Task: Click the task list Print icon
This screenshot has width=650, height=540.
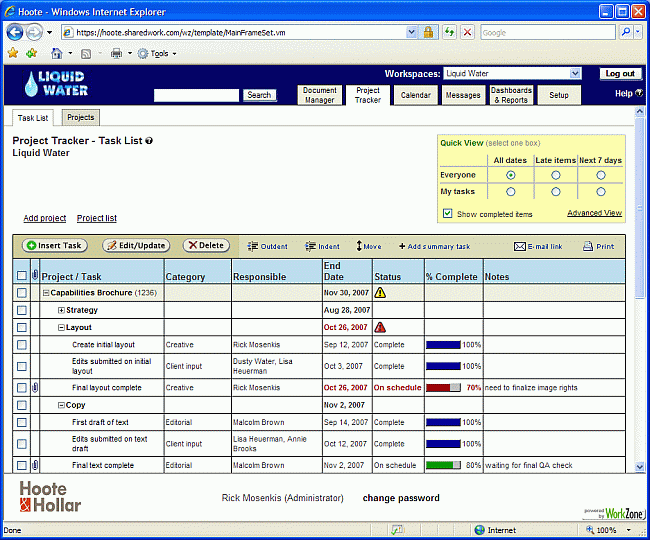Action: click(588, 246)
